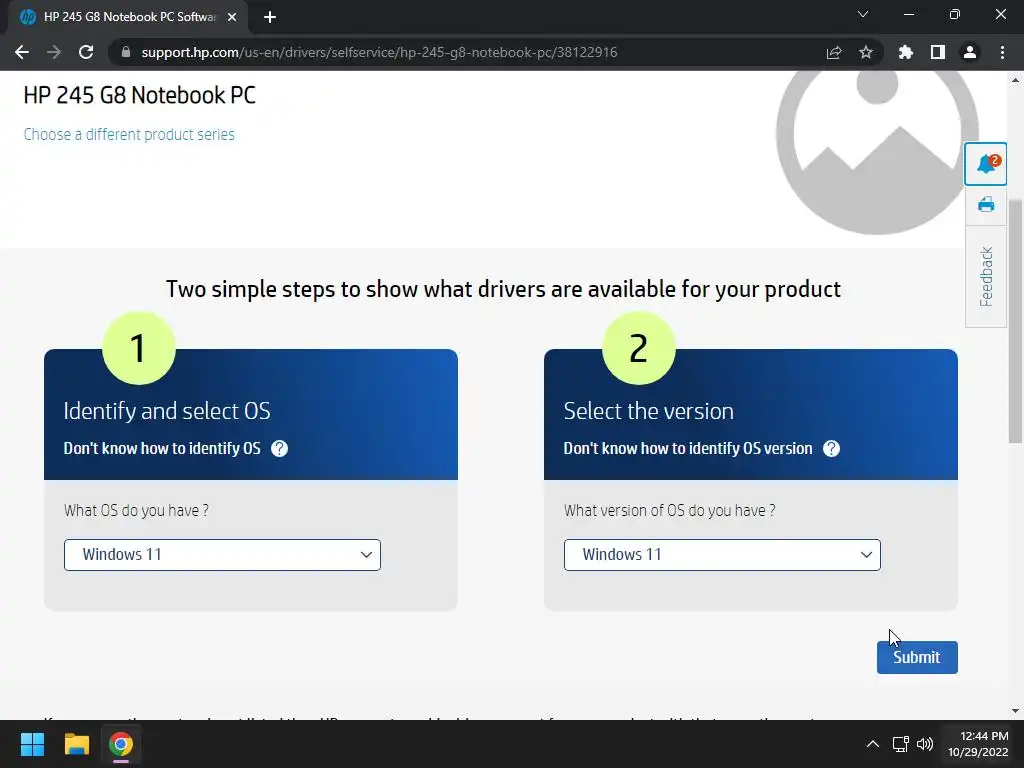Select the HP 245 G8 Notebook PC tab
This screenshot has height=768, width=1024.
click(x=127, y=17)
